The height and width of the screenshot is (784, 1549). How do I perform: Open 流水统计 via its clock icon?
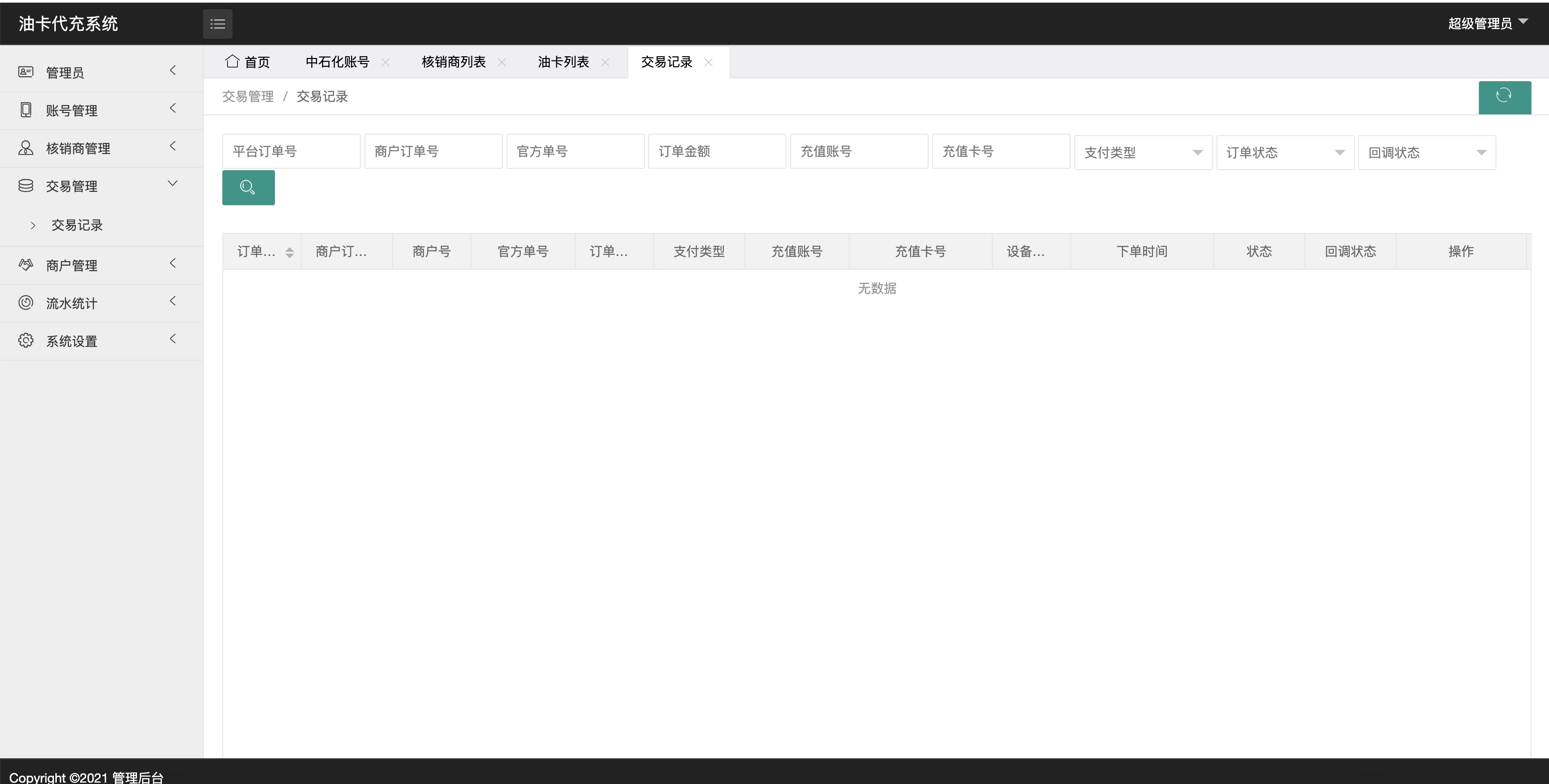[x=26, y=303]
